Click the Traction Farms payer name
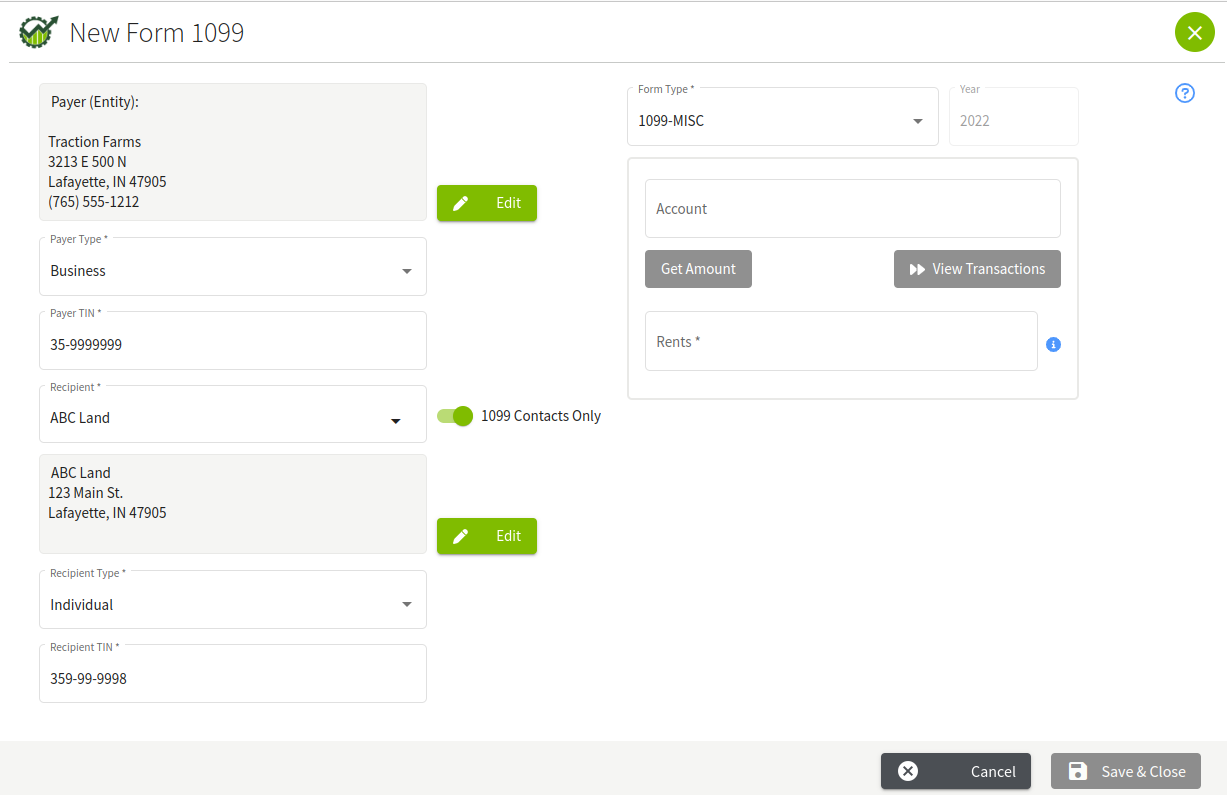The width and height of the screenshot is (1227, 795). point(95,142)
